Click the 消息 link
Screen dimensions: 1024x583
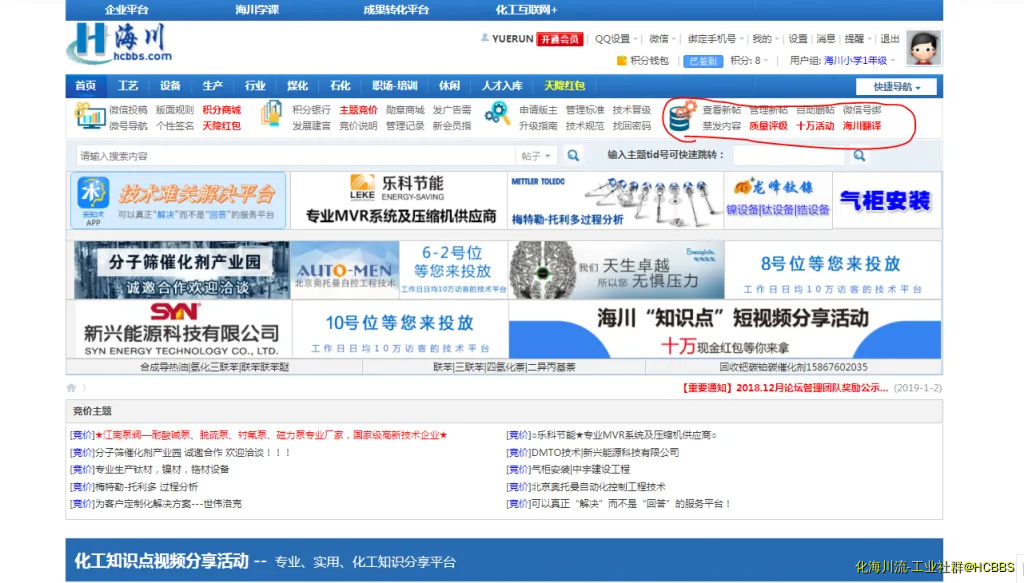point(825,39)
